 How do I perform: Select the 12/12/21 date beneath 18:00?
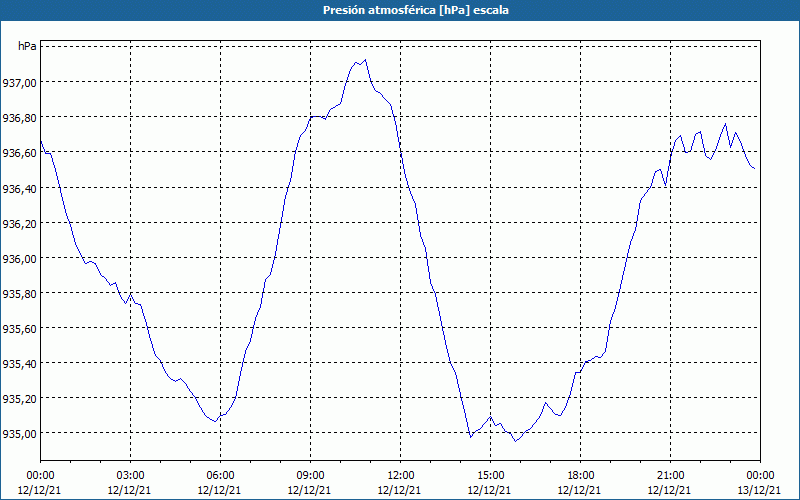[x=580, y=490]
